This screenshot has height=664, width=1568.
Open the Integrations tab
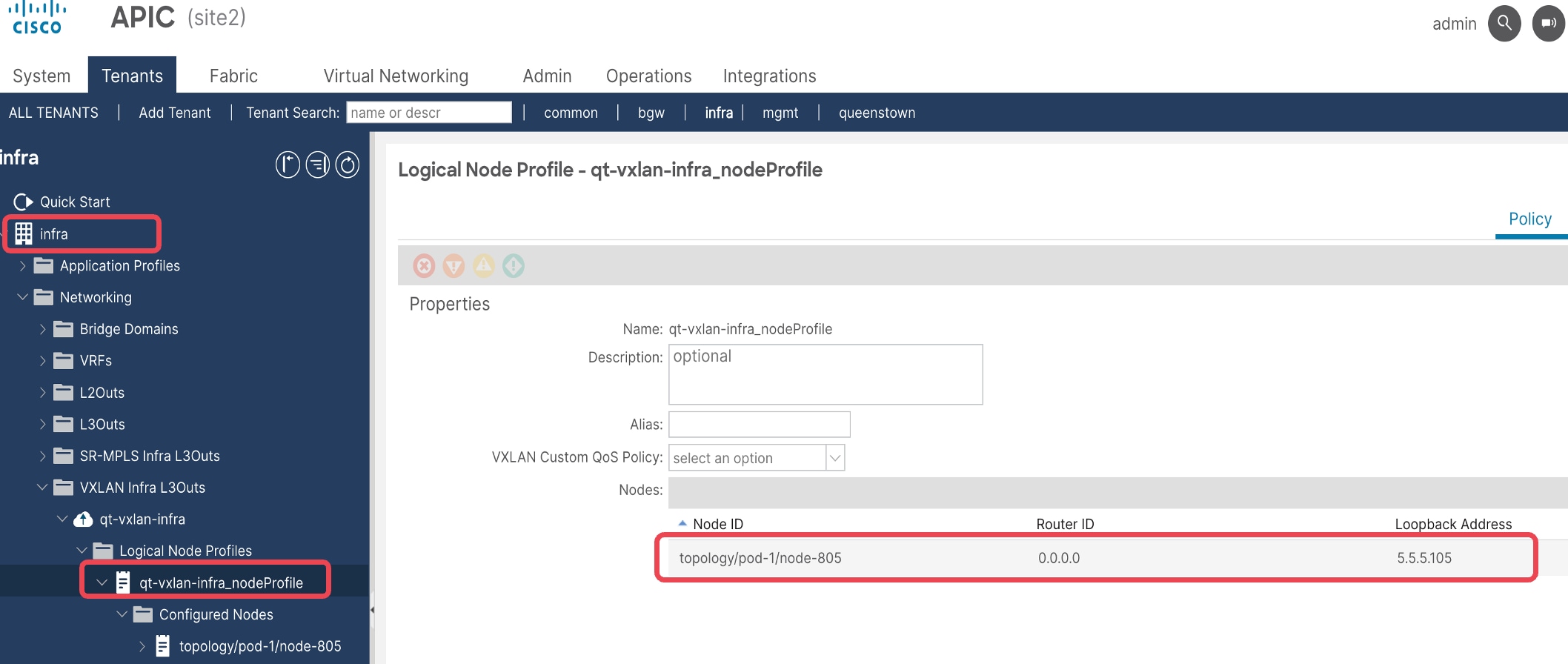tap(769, 76)
